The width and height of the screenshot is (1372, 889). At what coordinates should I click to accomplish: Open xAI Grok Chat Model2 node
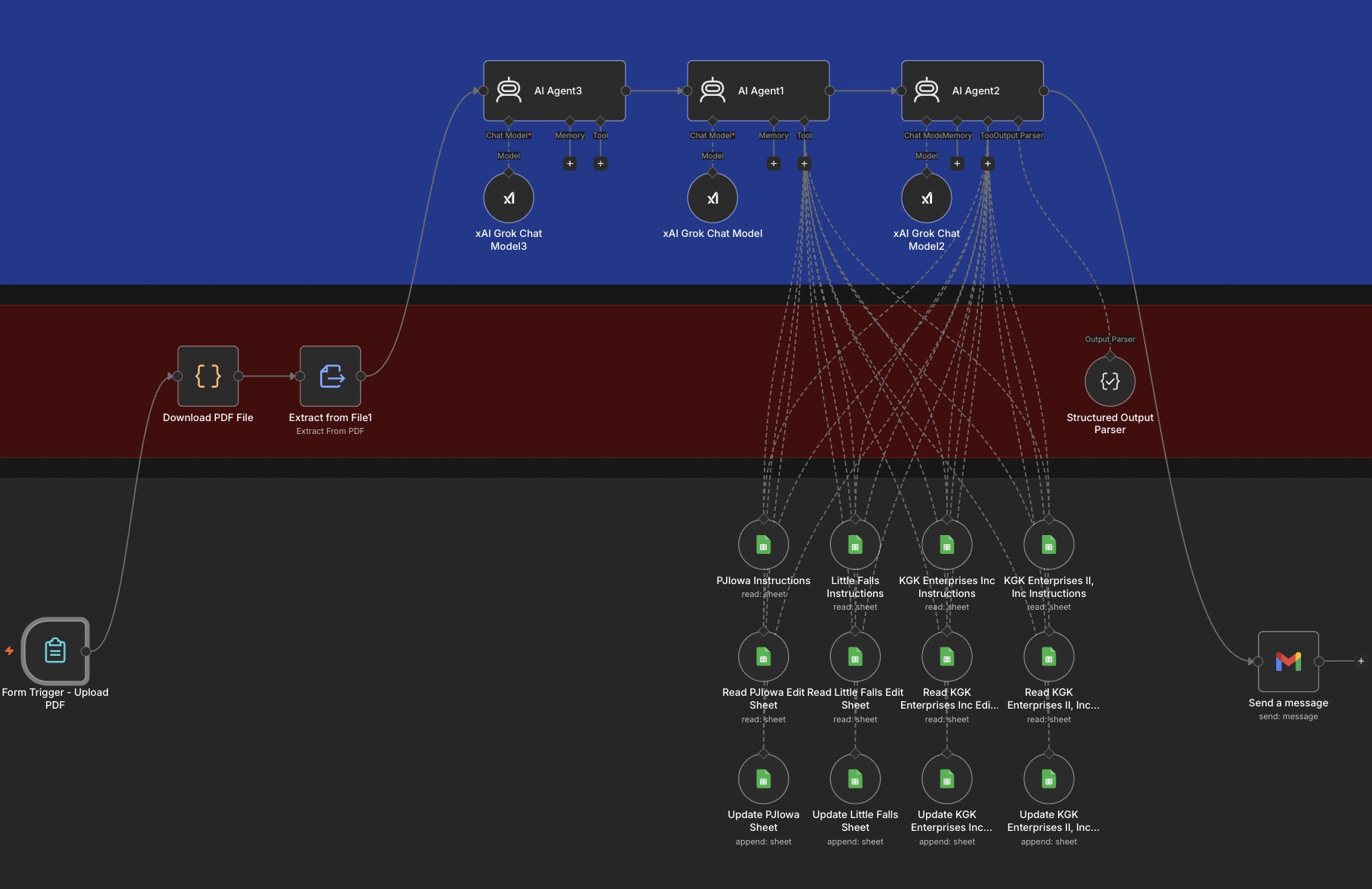[927, 198]
